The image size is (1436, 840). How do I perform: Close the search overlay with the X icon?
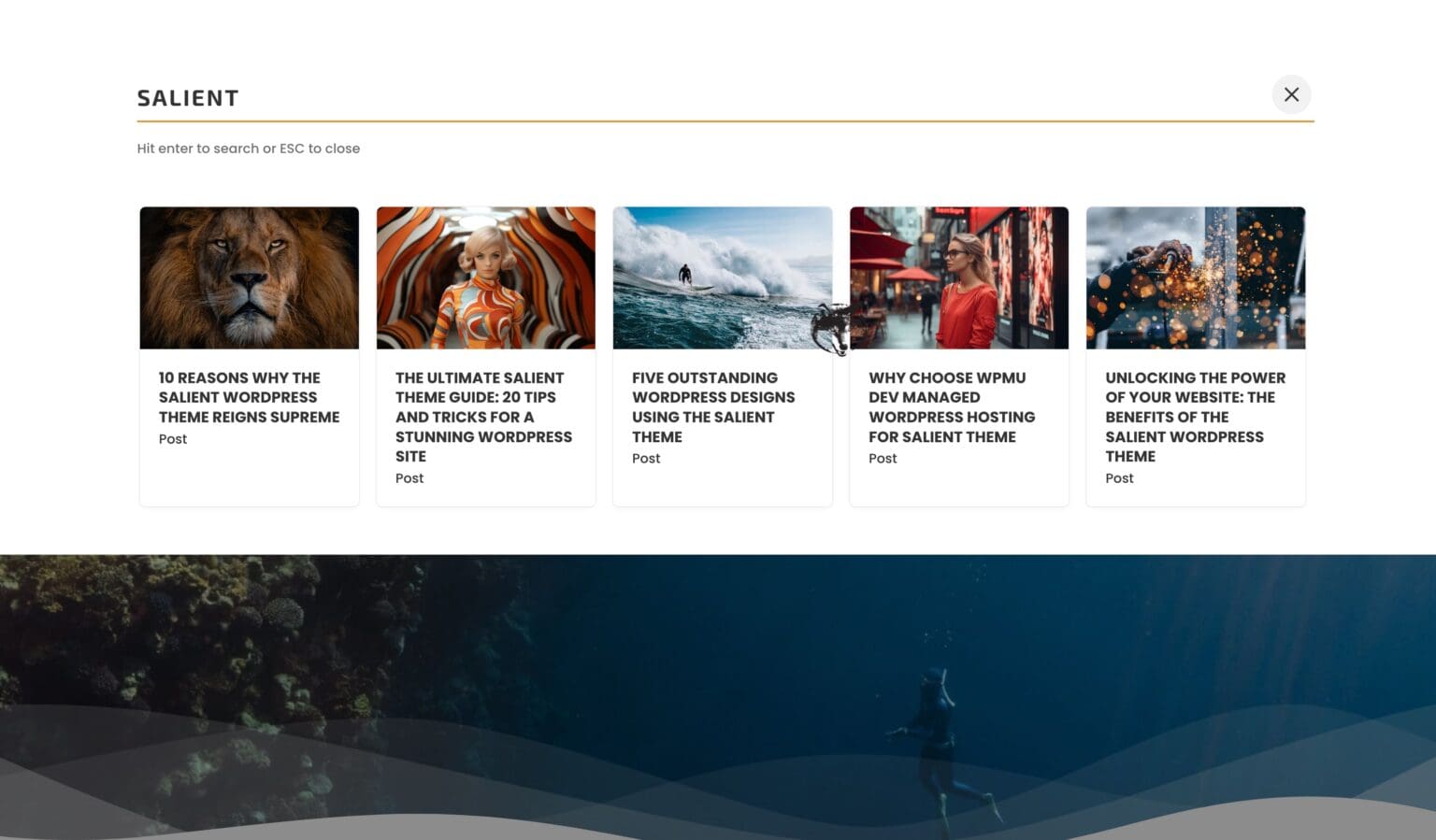(x=1291, y=94)
